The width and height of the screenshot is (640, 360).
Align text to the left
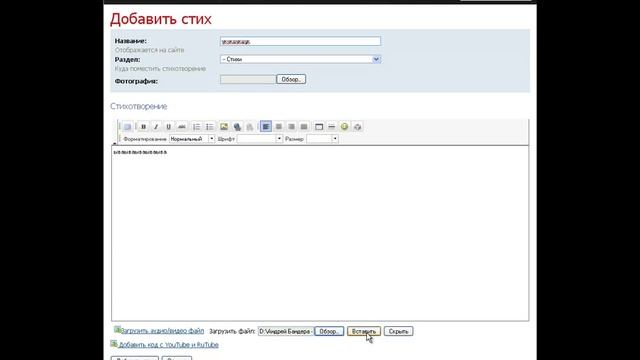pyautogui.click(x=266, y=127)
